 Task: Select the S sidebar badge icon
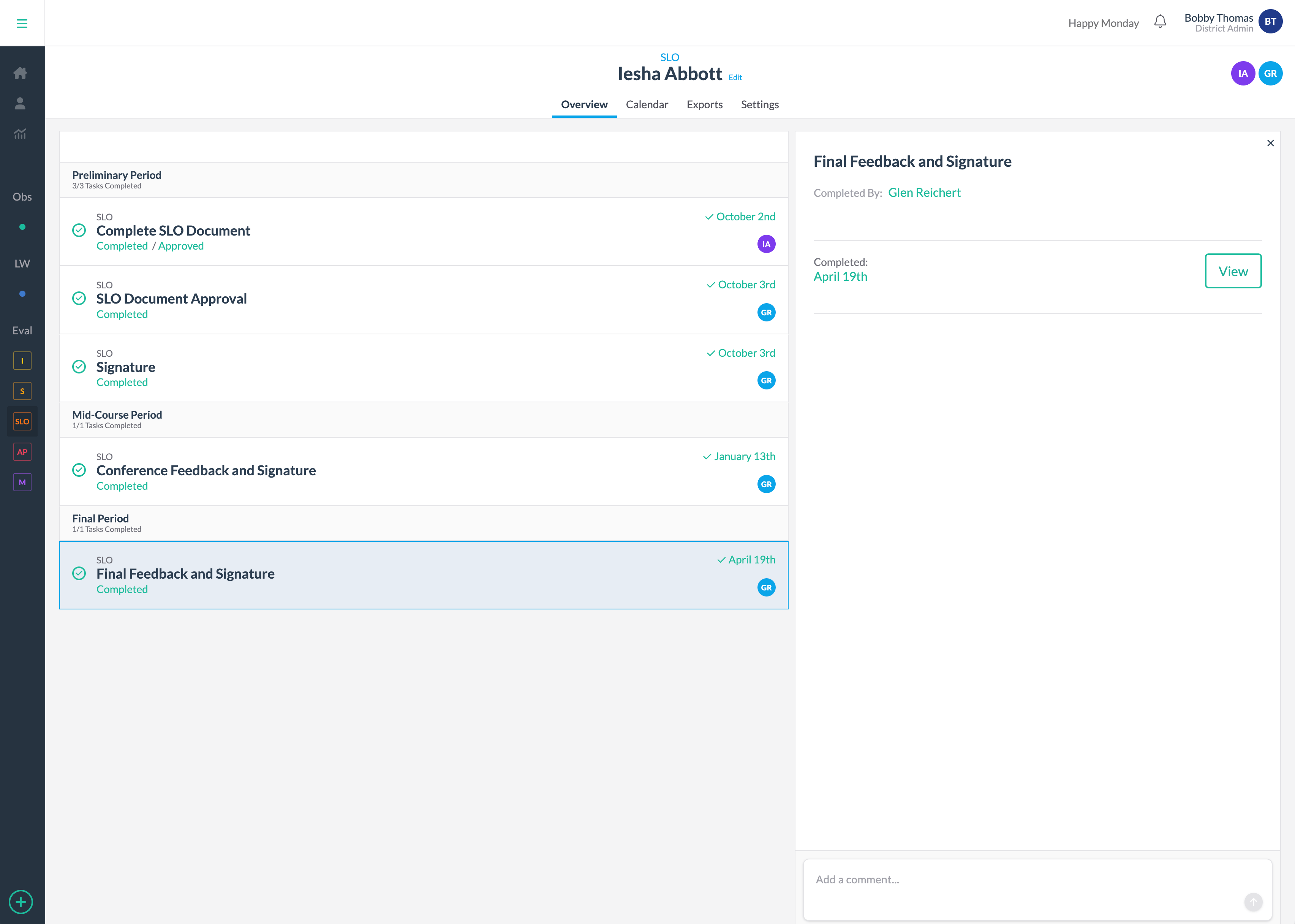(x=22, y=391)
